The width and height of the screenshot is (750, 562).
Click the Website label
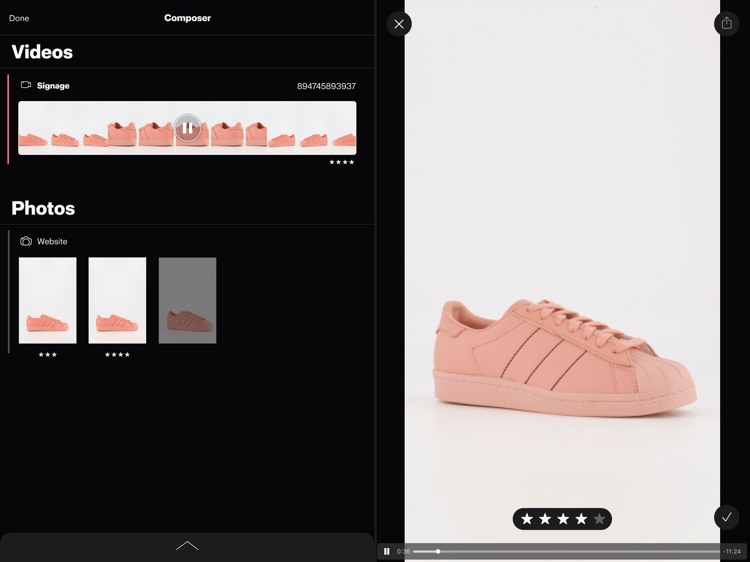pos(52,242)
